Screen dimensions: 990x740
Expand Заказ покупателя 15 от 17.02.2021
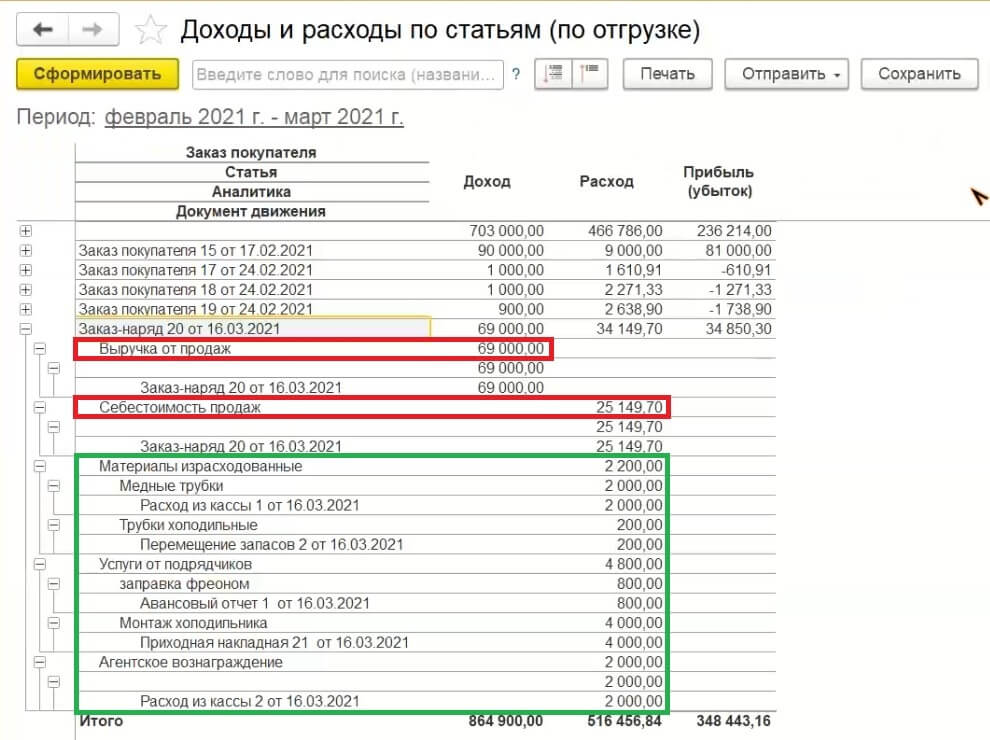tap(26, 251)
